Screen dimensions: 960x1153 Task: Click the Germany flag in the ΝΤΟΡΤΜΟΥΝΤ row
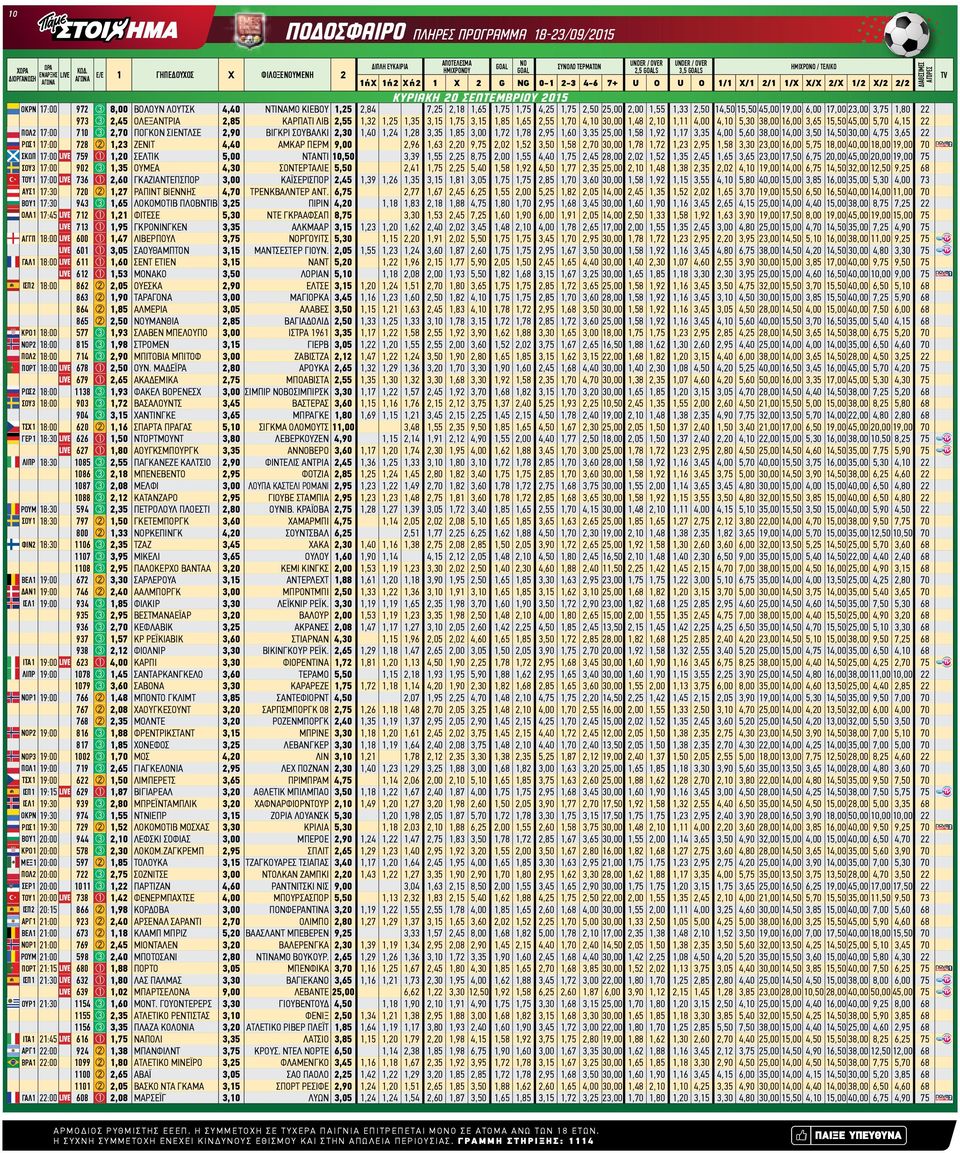point(12,438)
